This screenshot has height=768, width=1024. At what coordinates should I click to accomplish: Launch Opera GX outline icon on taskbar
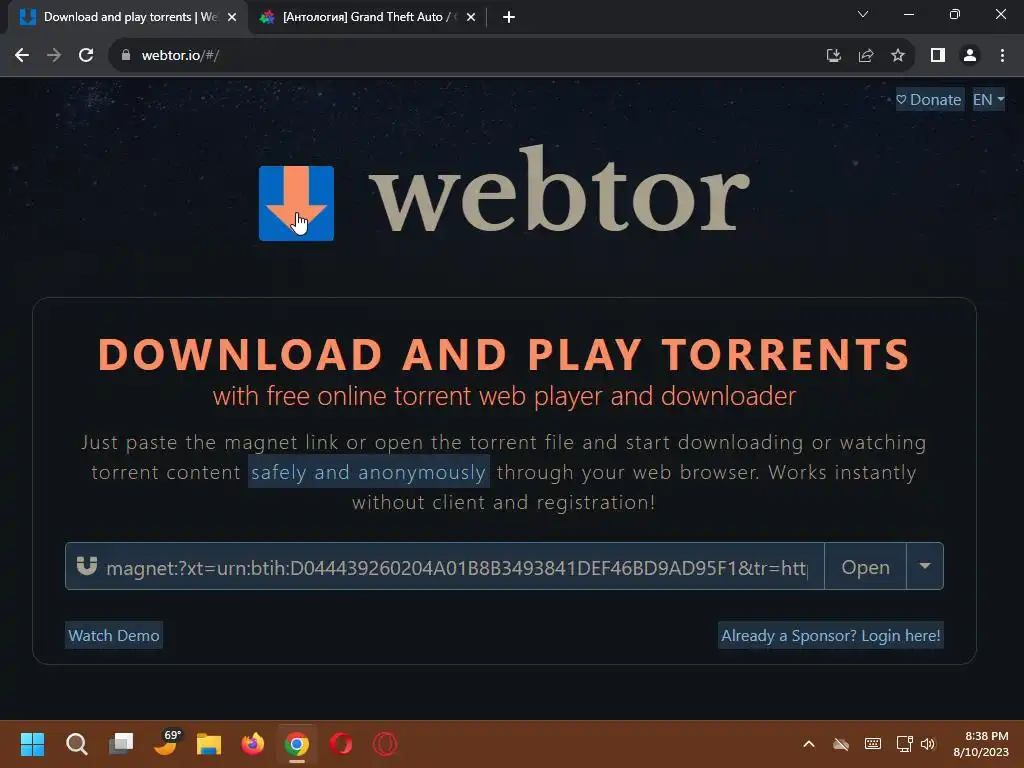coord(385,744)
